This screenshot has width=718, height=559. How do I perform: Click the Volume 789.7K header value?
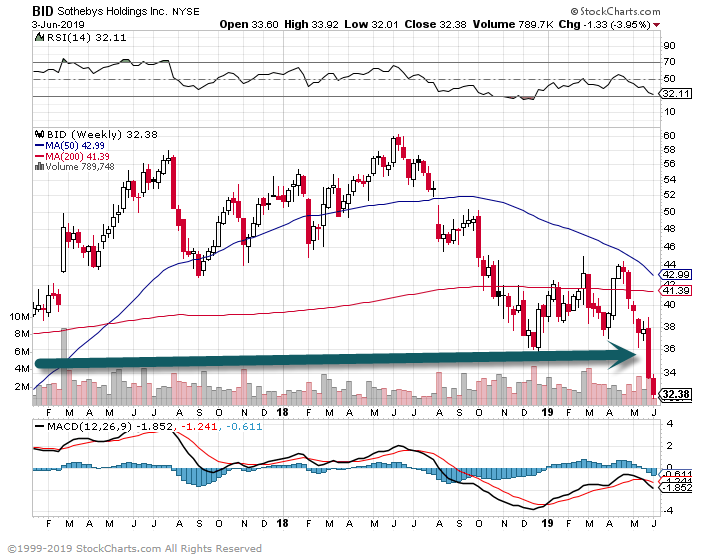513,24
